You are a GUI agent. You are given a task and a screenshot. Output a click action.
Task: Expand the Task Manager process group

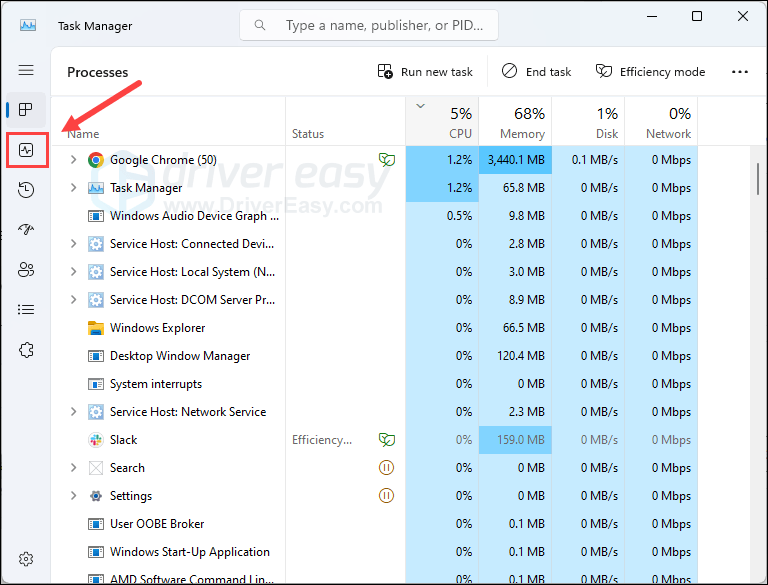[73, 188]
